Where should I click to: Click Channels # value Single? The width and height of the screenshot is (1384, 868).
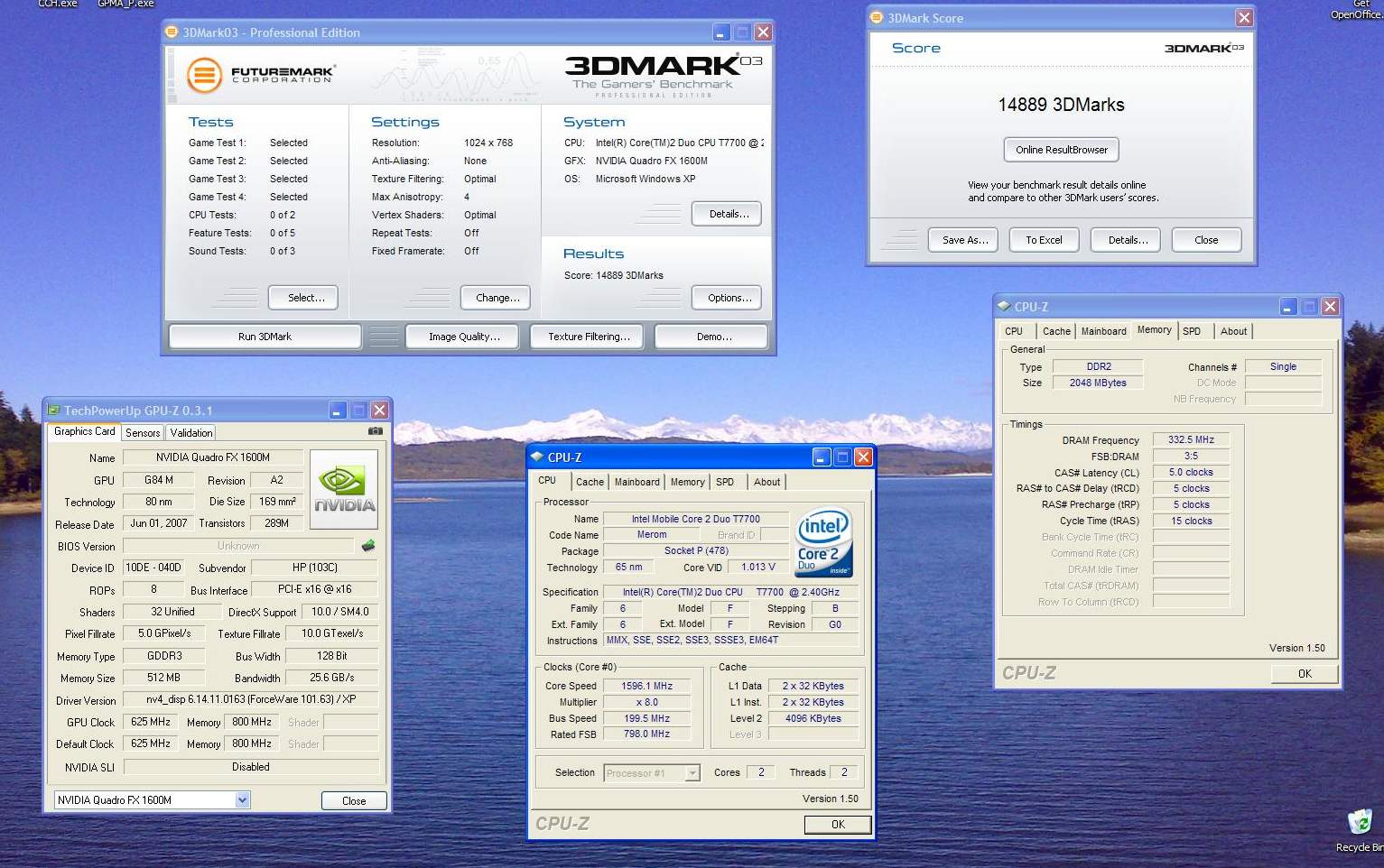point(1283,366)
